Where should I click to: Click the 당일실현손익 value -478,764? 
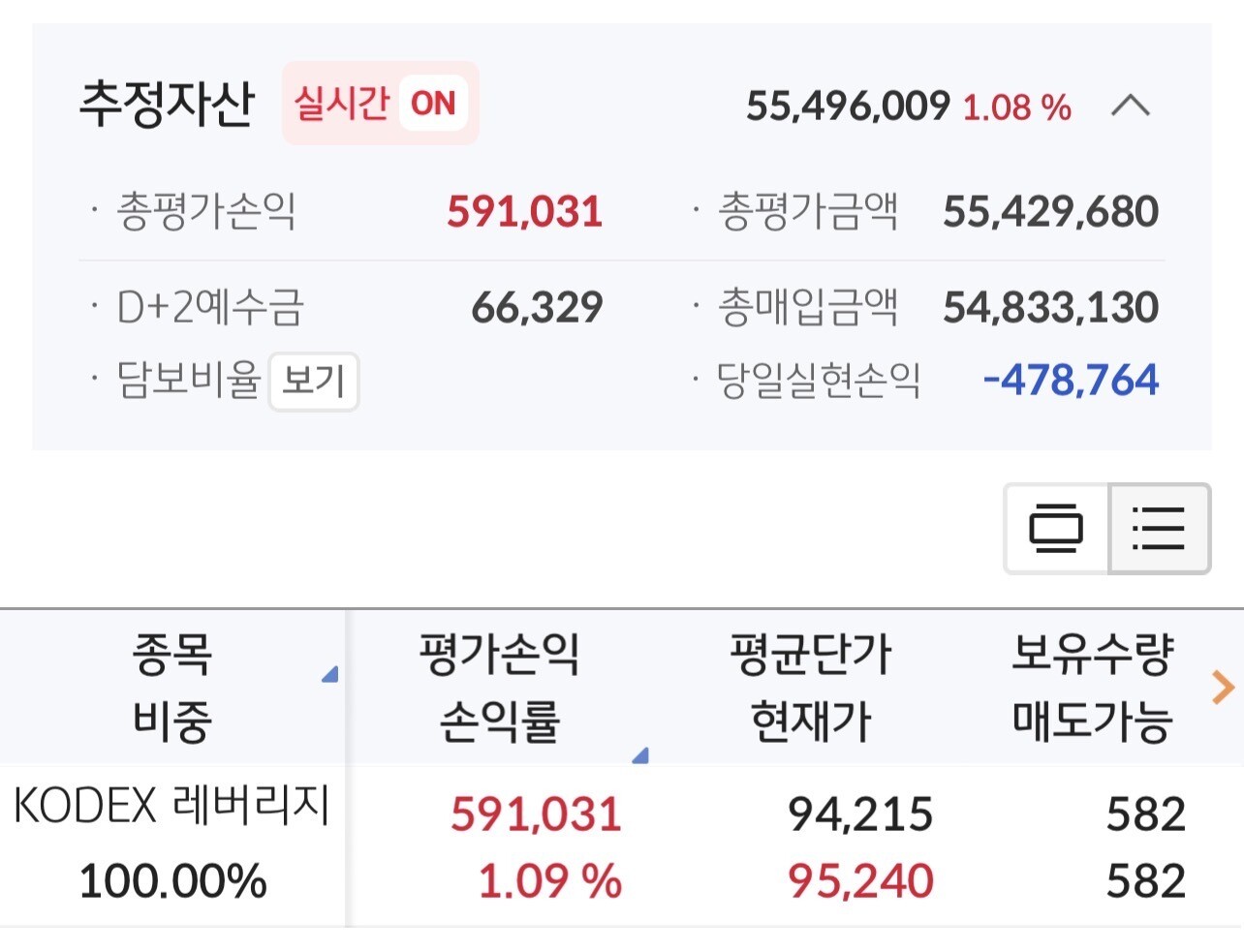[1070, 381]
